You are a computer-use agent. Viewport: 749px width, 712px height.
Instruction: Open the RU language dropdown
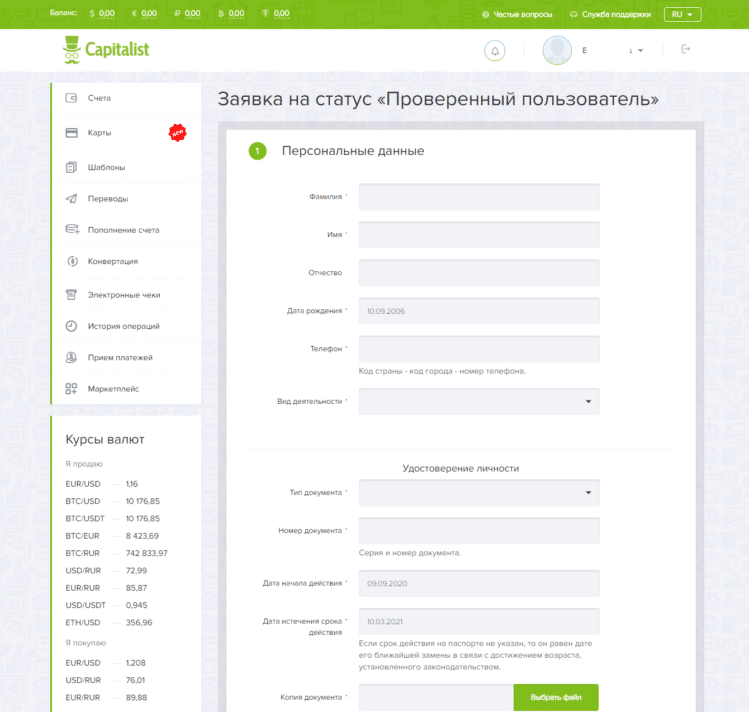tap(682, 15)
